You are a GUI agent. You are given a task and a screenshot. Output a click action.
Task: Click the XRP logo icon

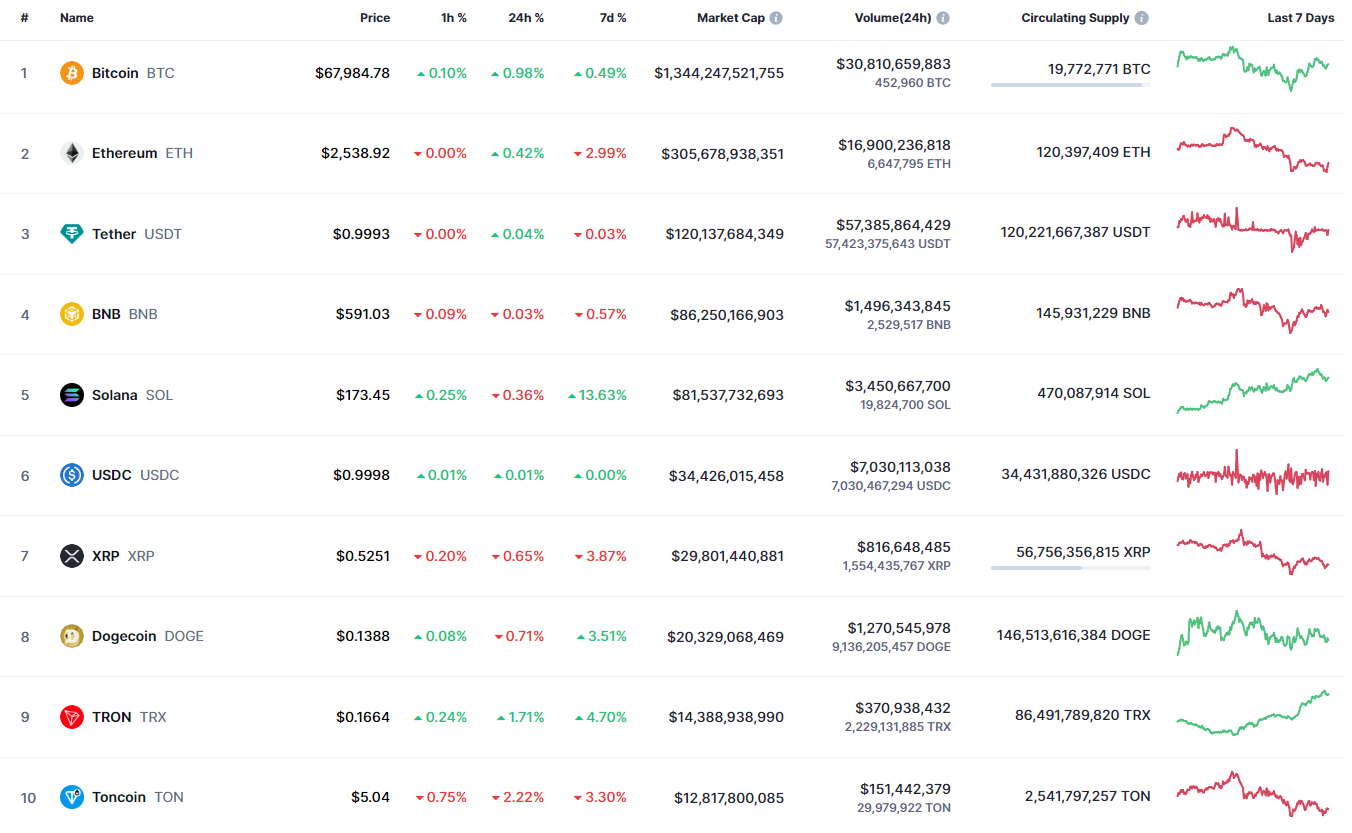coord(72,556)
